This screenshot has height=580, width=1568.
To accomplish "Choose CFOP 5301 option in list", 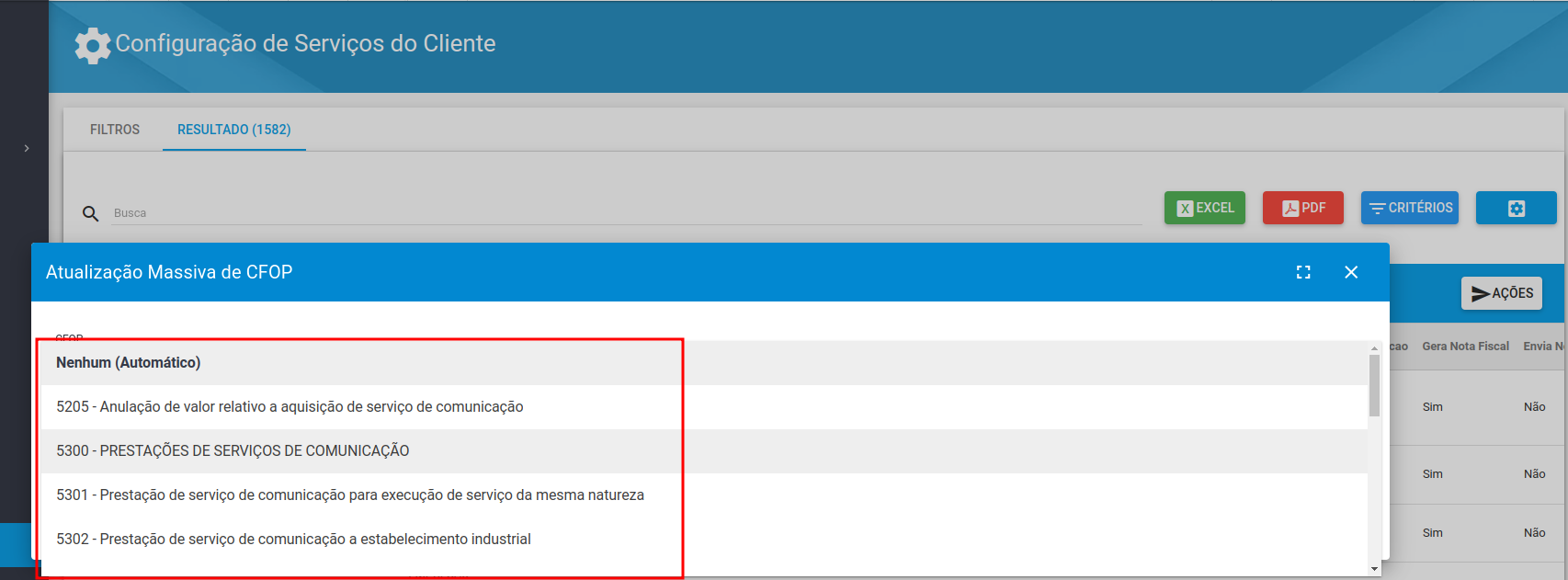I will coord(704,495).
